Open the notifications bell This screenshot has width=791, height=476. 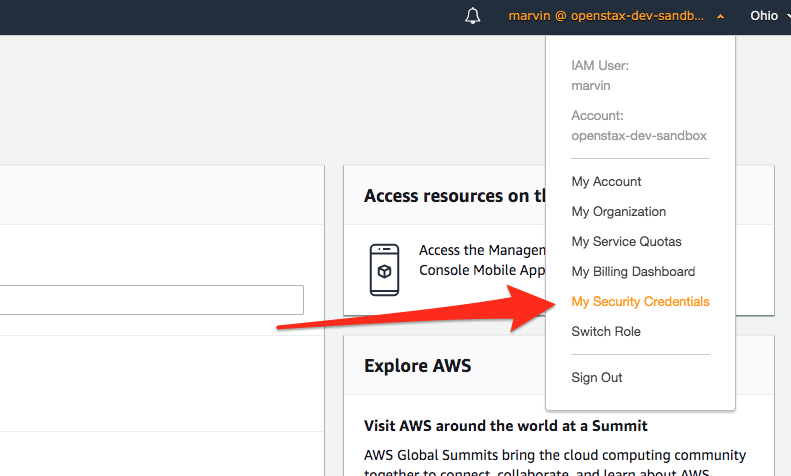(x=473, y=16)
